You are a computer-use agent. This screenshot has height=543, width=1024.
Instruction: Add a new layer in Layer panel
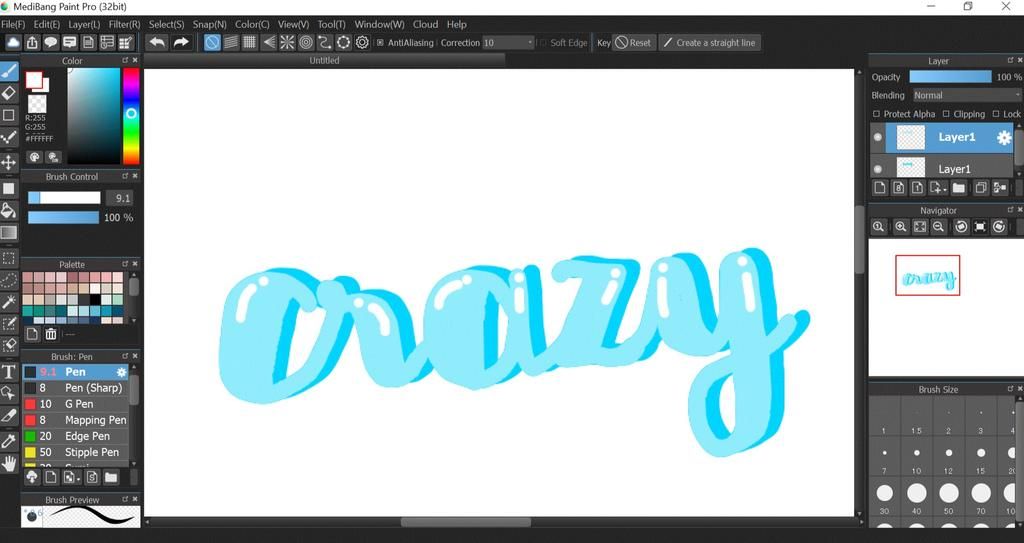tap(880, 188)
